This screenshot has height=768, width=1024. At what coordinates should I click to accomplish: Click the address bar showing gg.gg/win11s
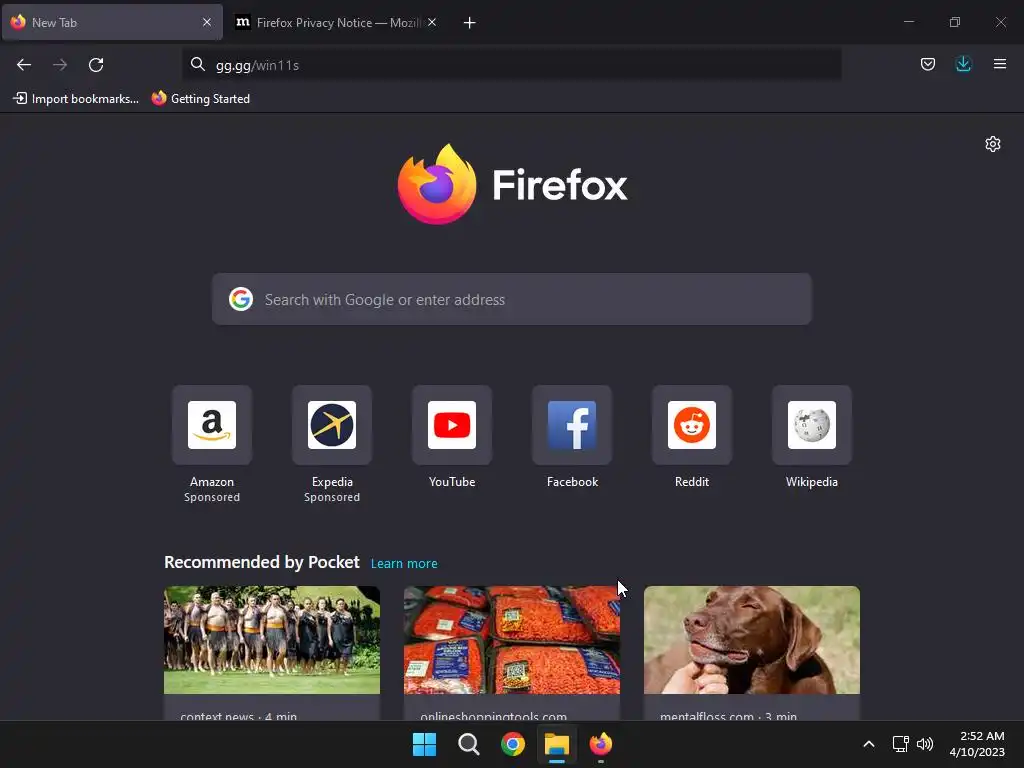(511, 65)
